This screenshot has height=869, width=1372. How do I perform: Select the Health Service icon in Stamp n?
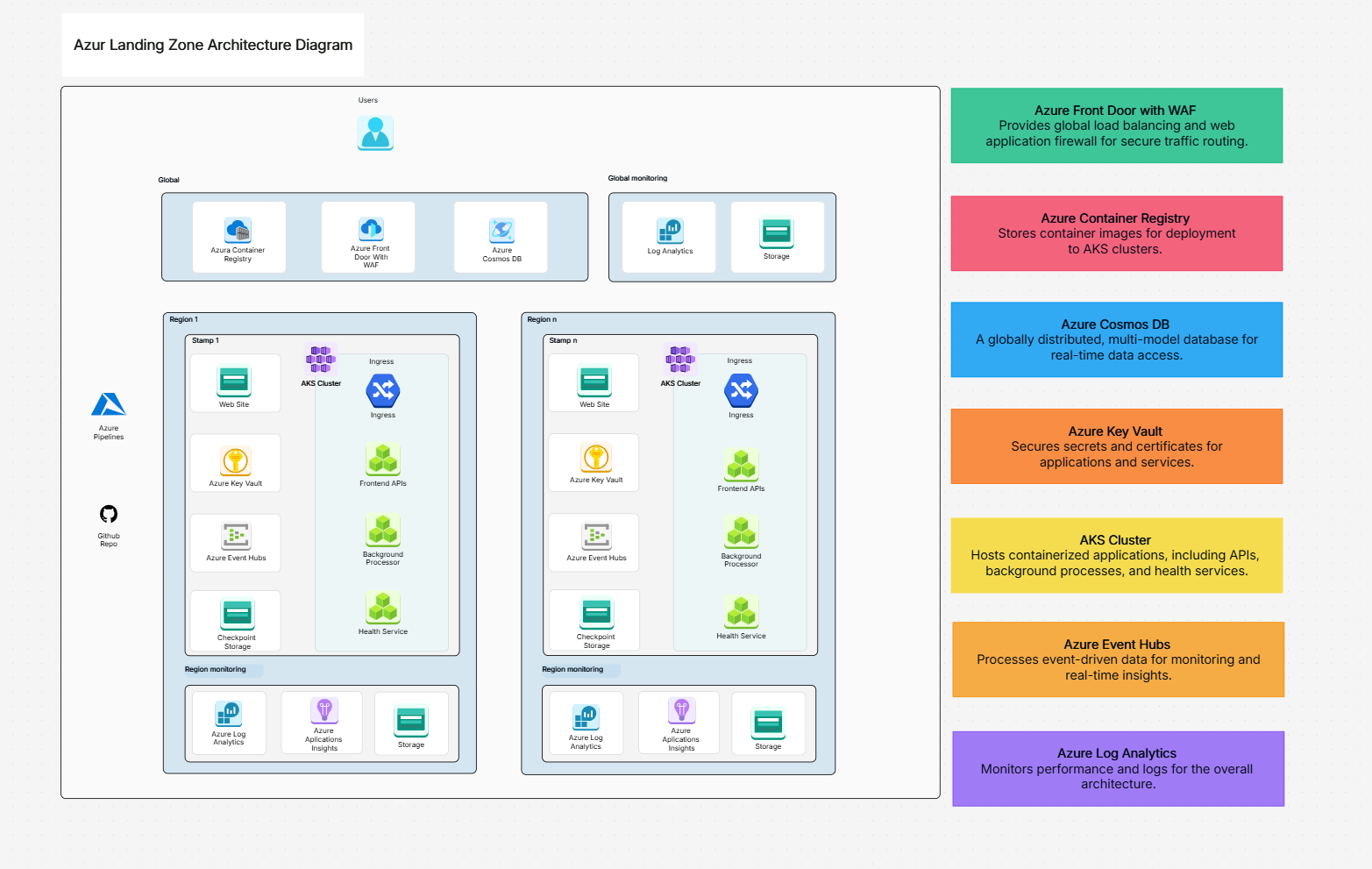[x=741, y=611]
